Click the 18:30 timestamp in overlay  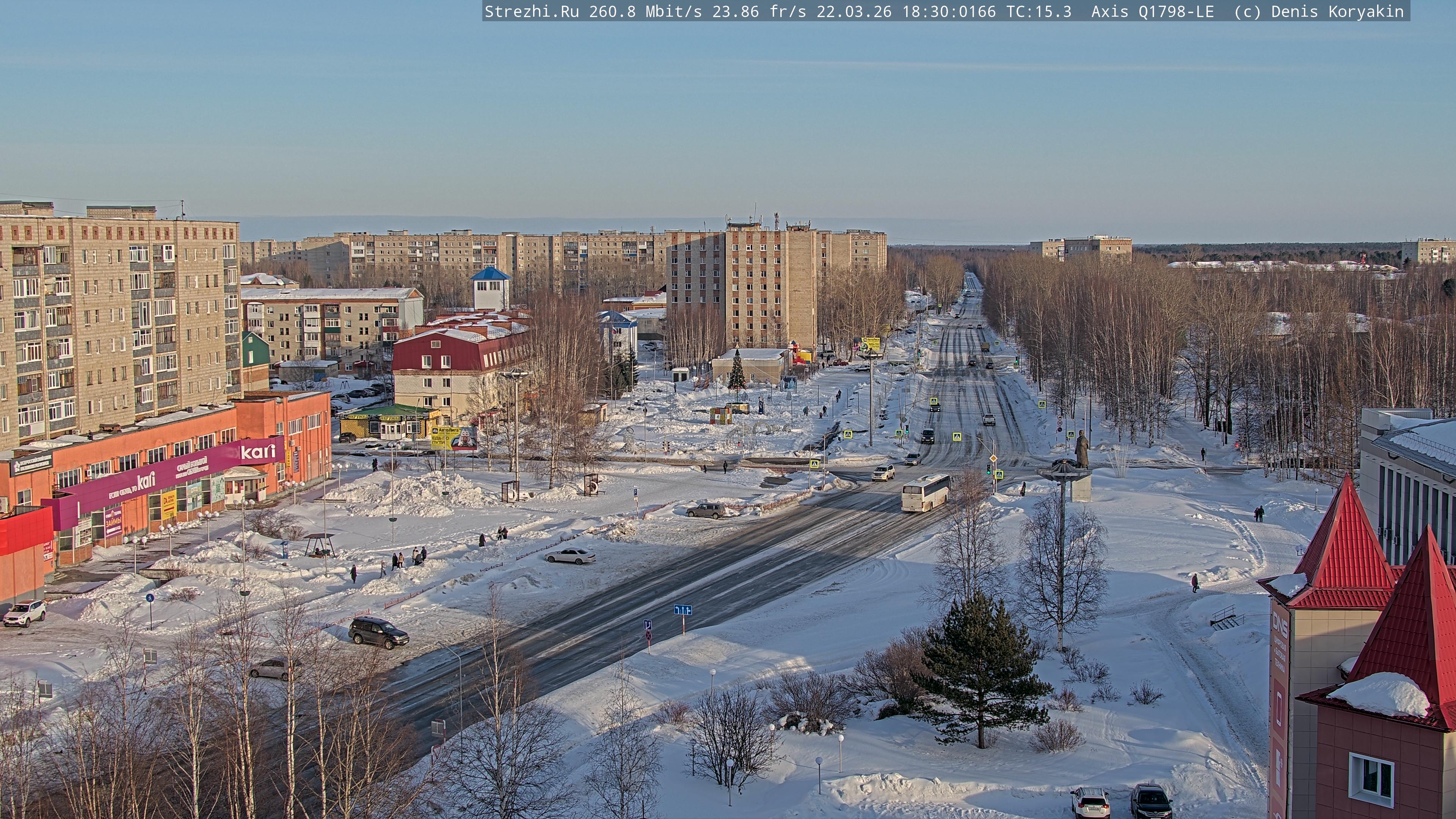[927, 11]
